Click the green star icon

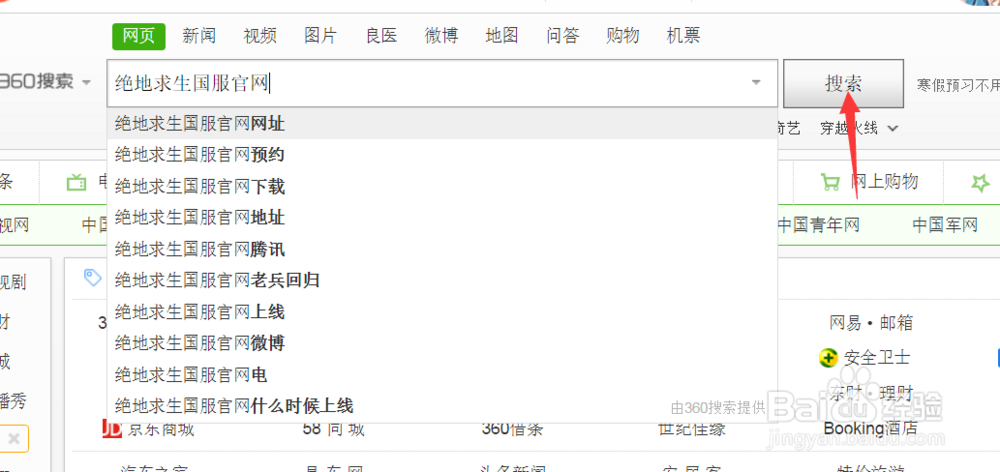click(x=980, y=183)
